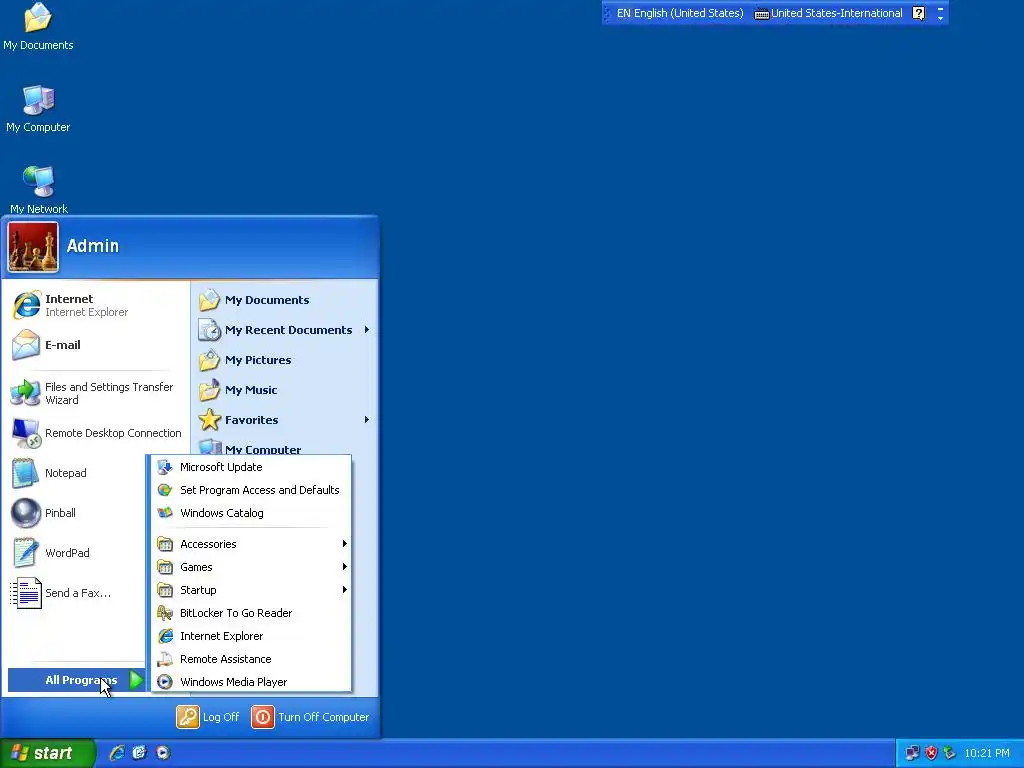The image size is (1024, 768).
Task: Click the Log Off button
Action: point(208,717)
